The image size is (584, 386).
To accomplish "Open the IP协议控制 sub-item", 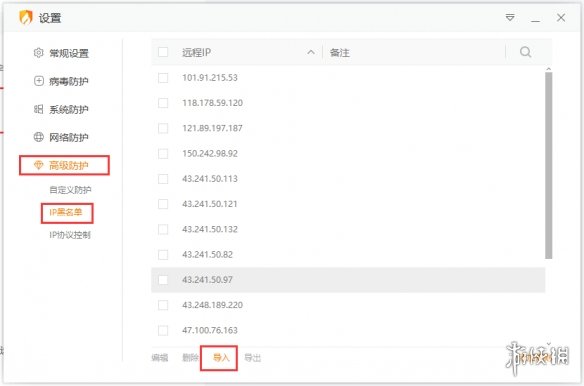I will coord(70,235).
